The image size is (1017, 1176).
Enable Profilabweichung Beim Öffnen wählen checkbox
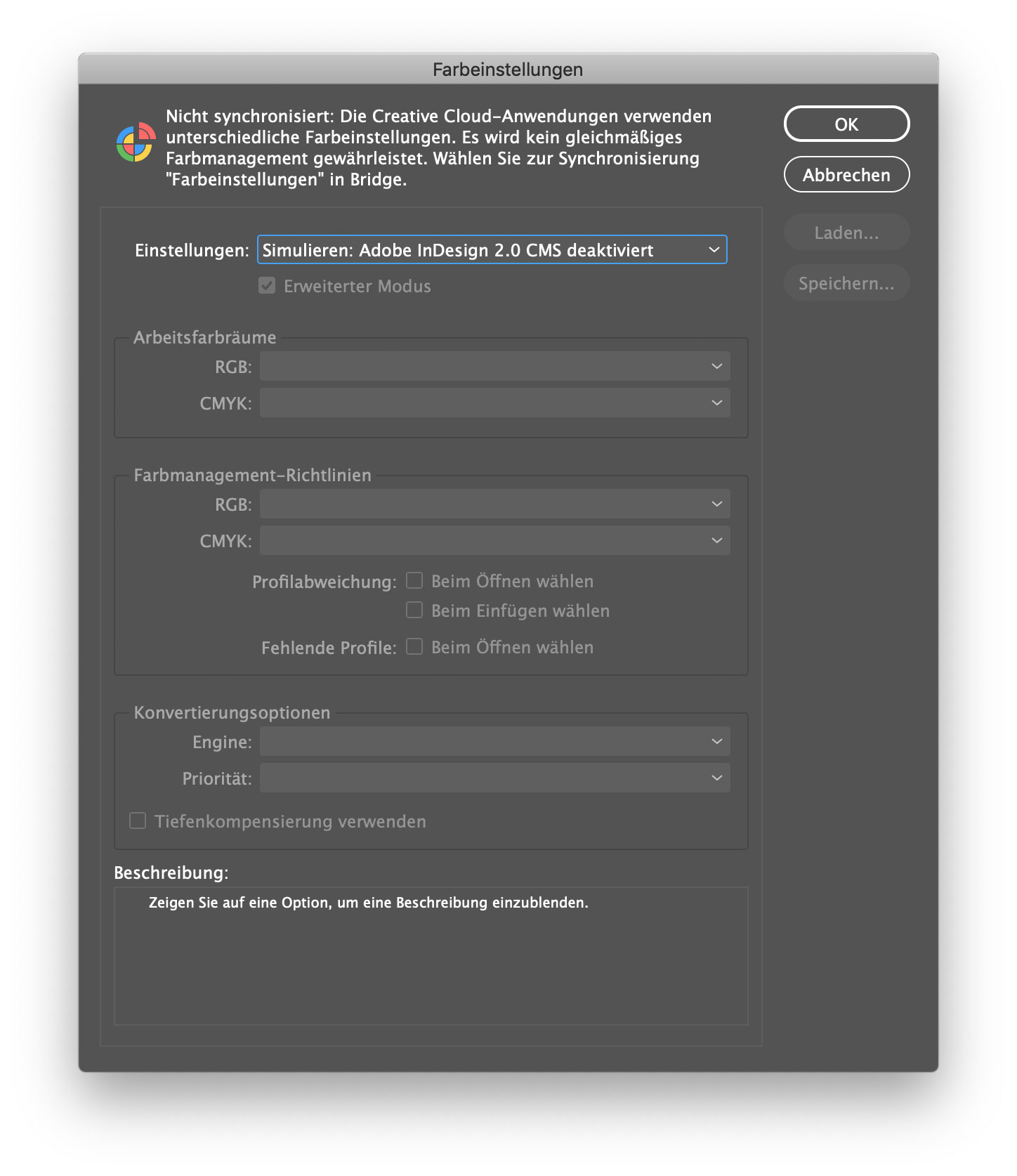pos(414,580)
